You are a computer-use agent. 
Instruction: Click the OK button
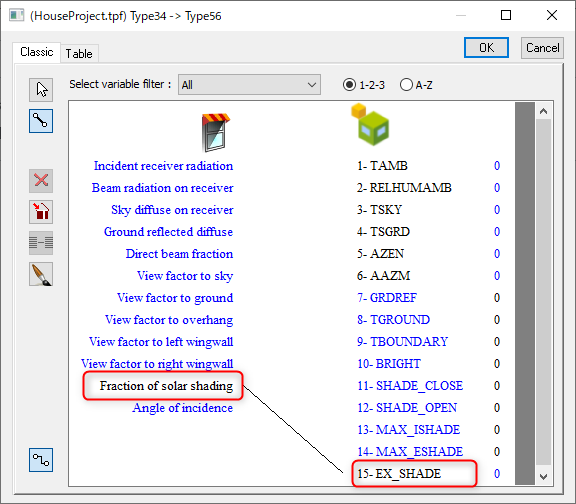coord(486,48)
